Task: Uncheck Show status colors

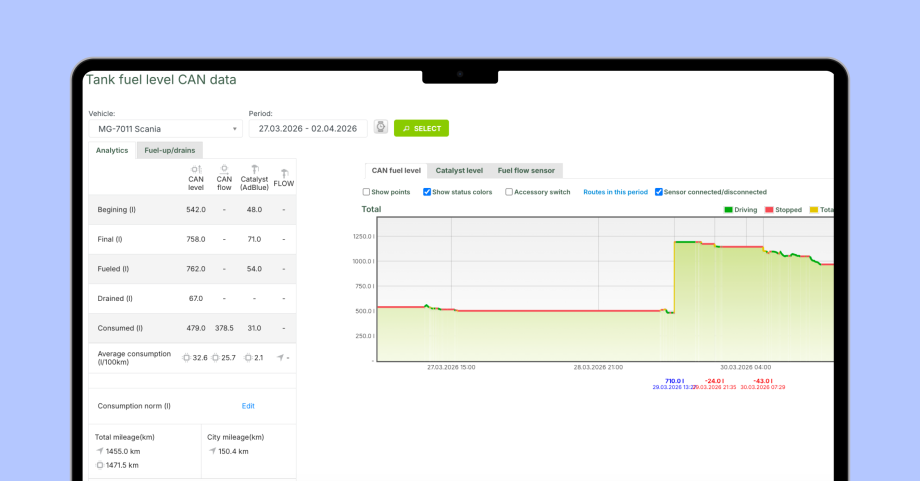Action: (x=427, y=192)
